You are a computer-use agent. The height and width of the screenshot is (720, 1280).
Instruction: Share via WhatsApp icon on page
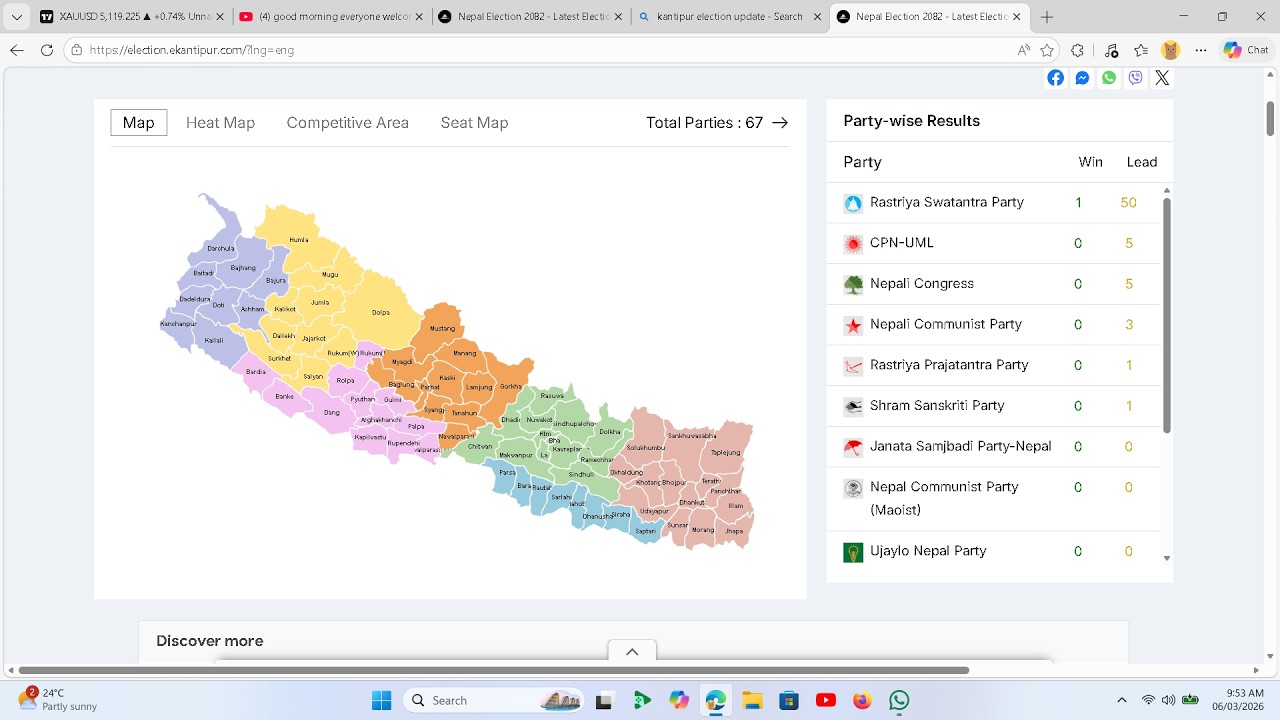tap(1109, 78)
